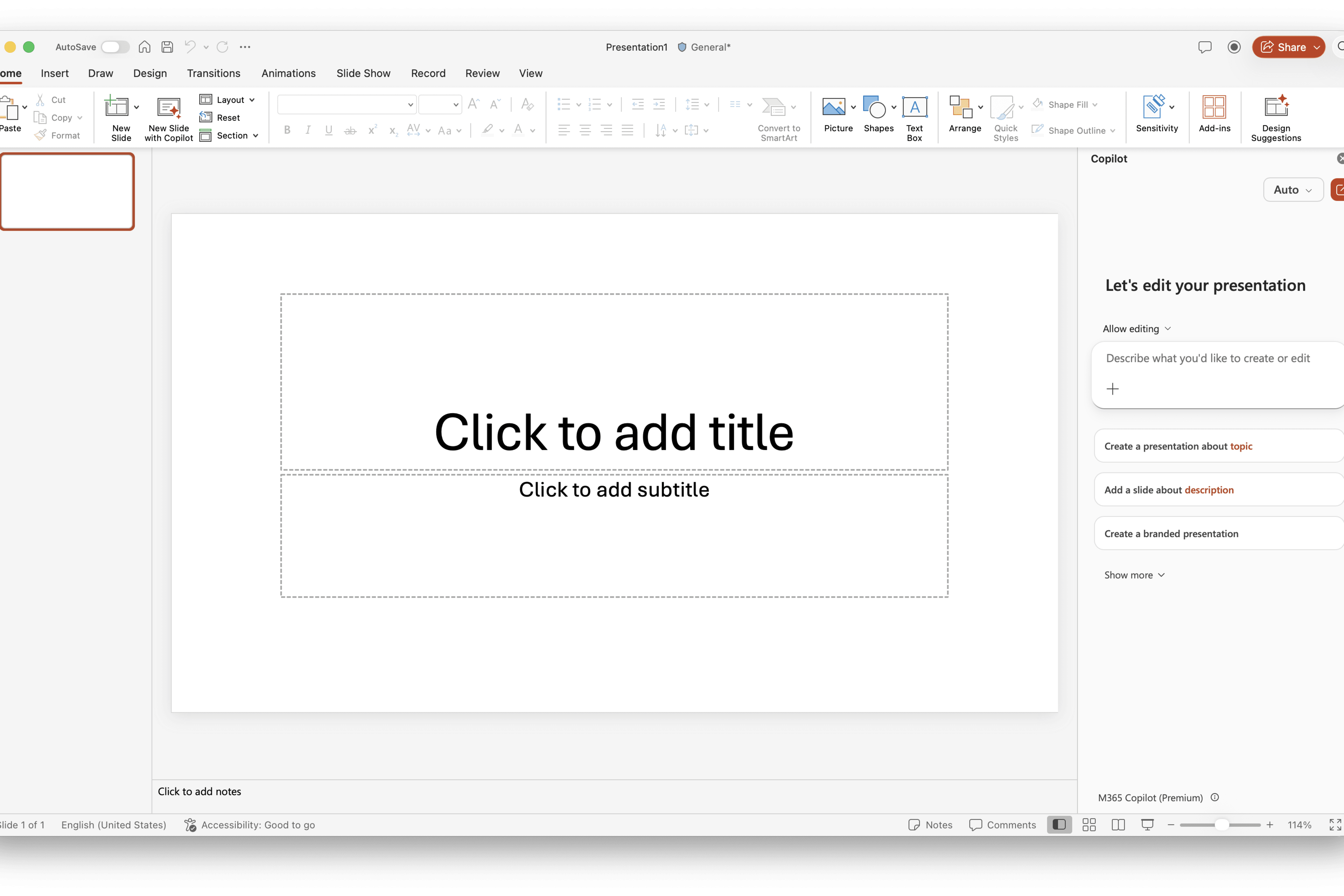The width and height of the screenshot is (1344, 896).
Task: Open the comments pane icon near Share
Action: 1205,47
